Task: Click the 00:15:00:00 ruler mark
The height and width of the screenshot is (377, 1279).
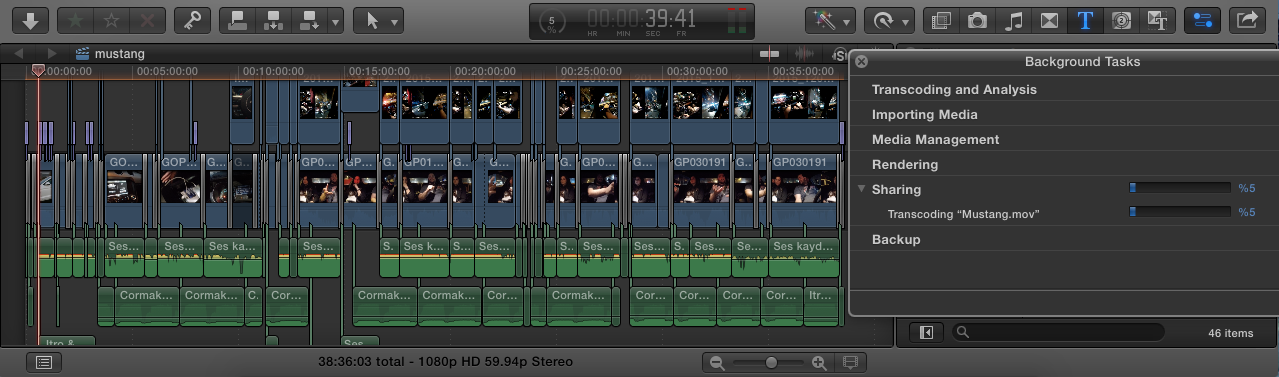Action: coord(379,71)
